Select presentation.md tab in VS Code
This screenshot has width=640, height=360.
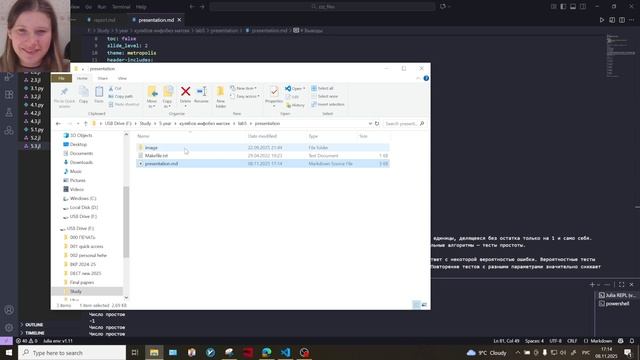pos(156,20)
